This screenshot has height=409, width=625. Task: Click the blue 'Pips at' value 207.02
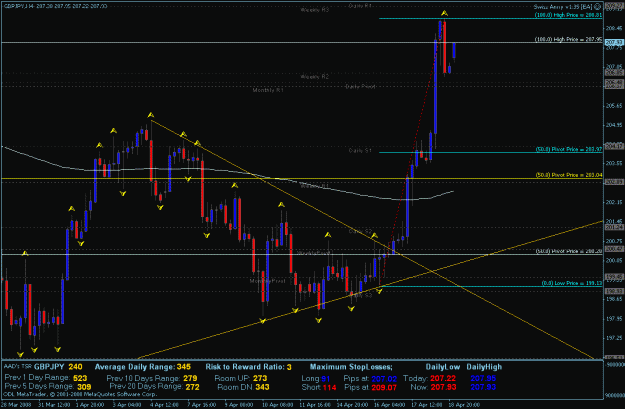tap(384, 378)
